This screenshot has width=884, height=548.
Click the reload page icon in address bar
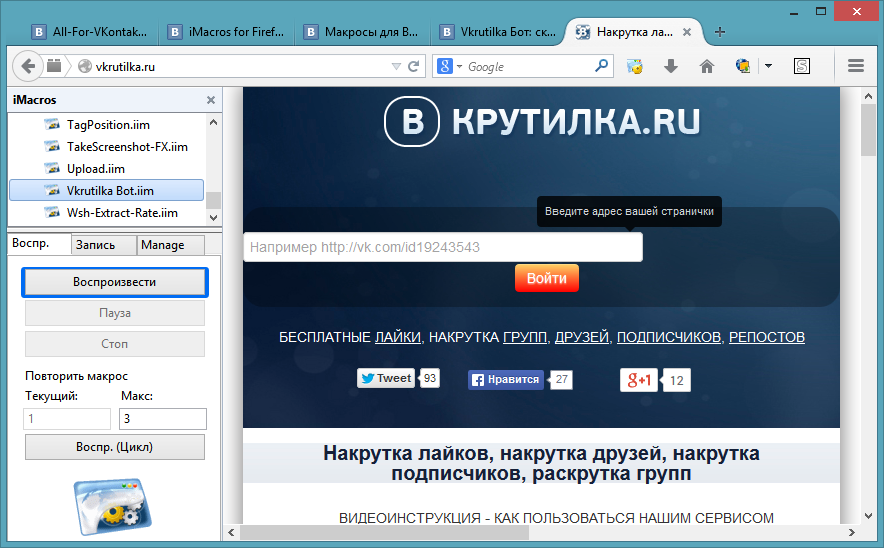click(414, 67)
